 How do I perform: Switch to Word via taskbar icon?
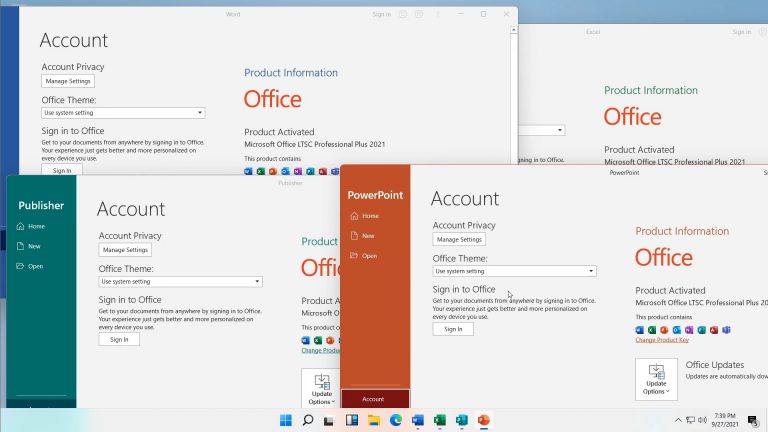(418, 420)
